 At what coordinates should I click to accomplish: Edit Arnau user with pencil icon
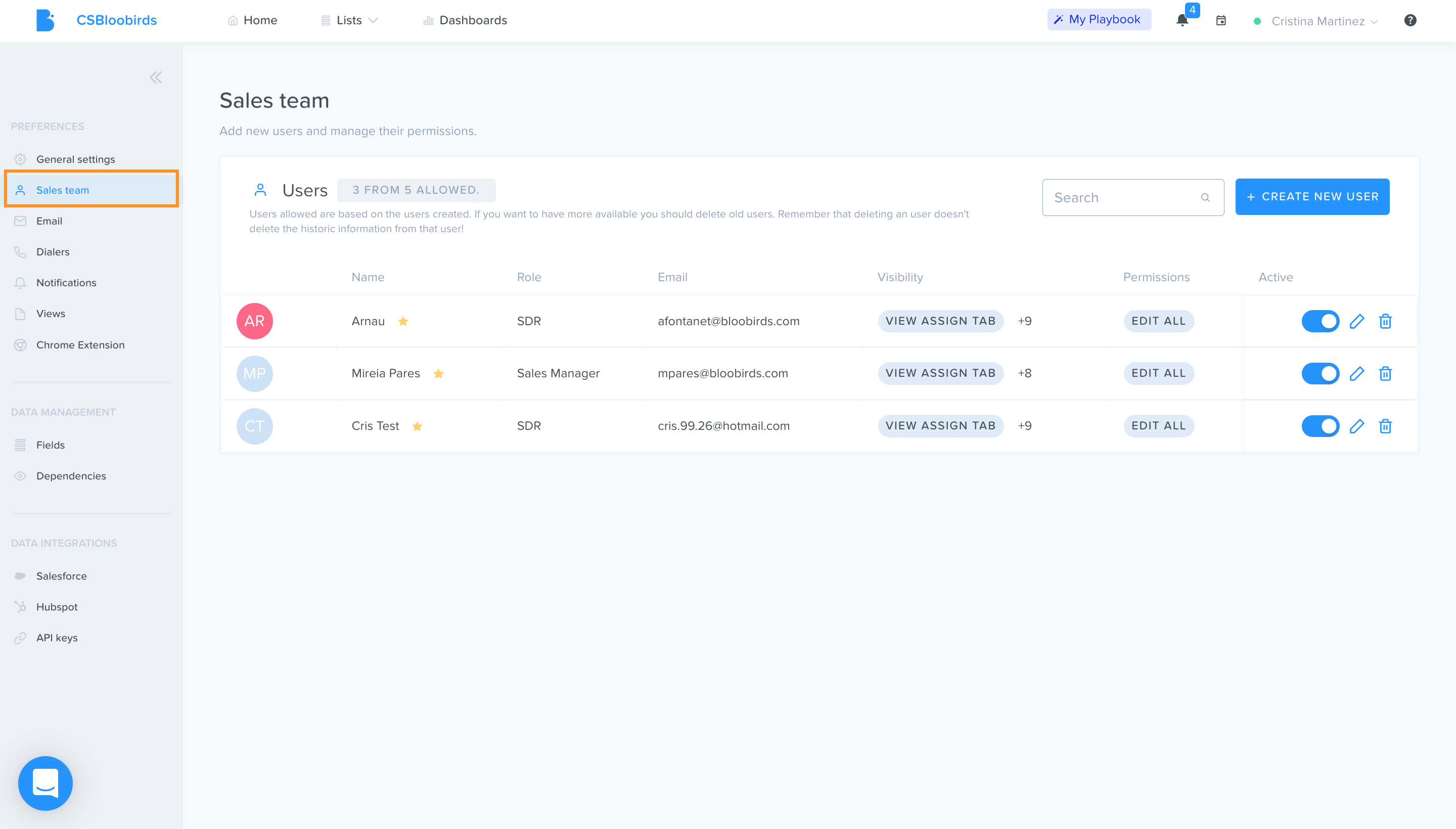click(x=1356, y=321)
